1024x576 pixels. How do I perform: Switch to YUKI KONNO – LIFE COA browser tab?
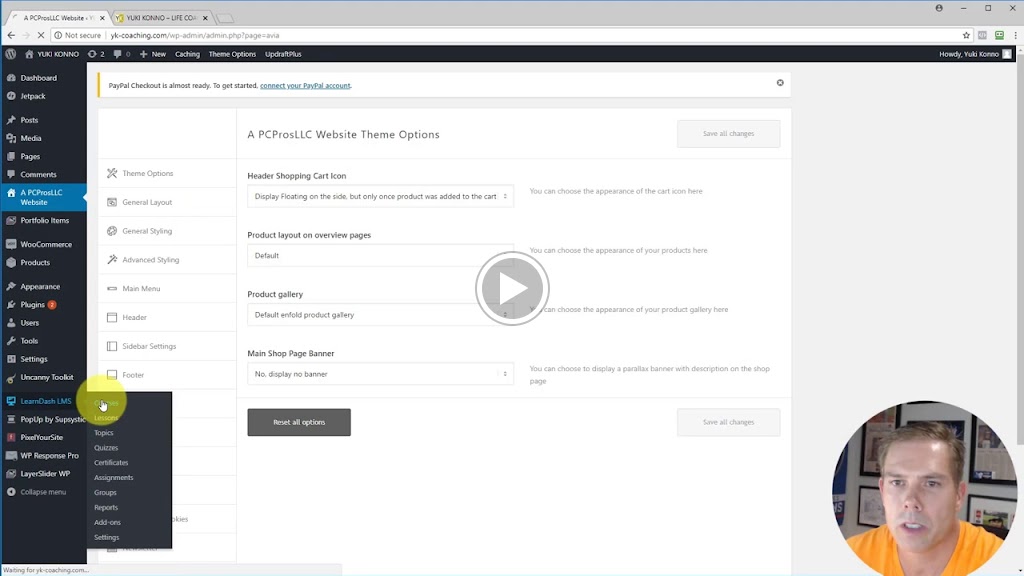pyautogui.click(x=161, y=18)
